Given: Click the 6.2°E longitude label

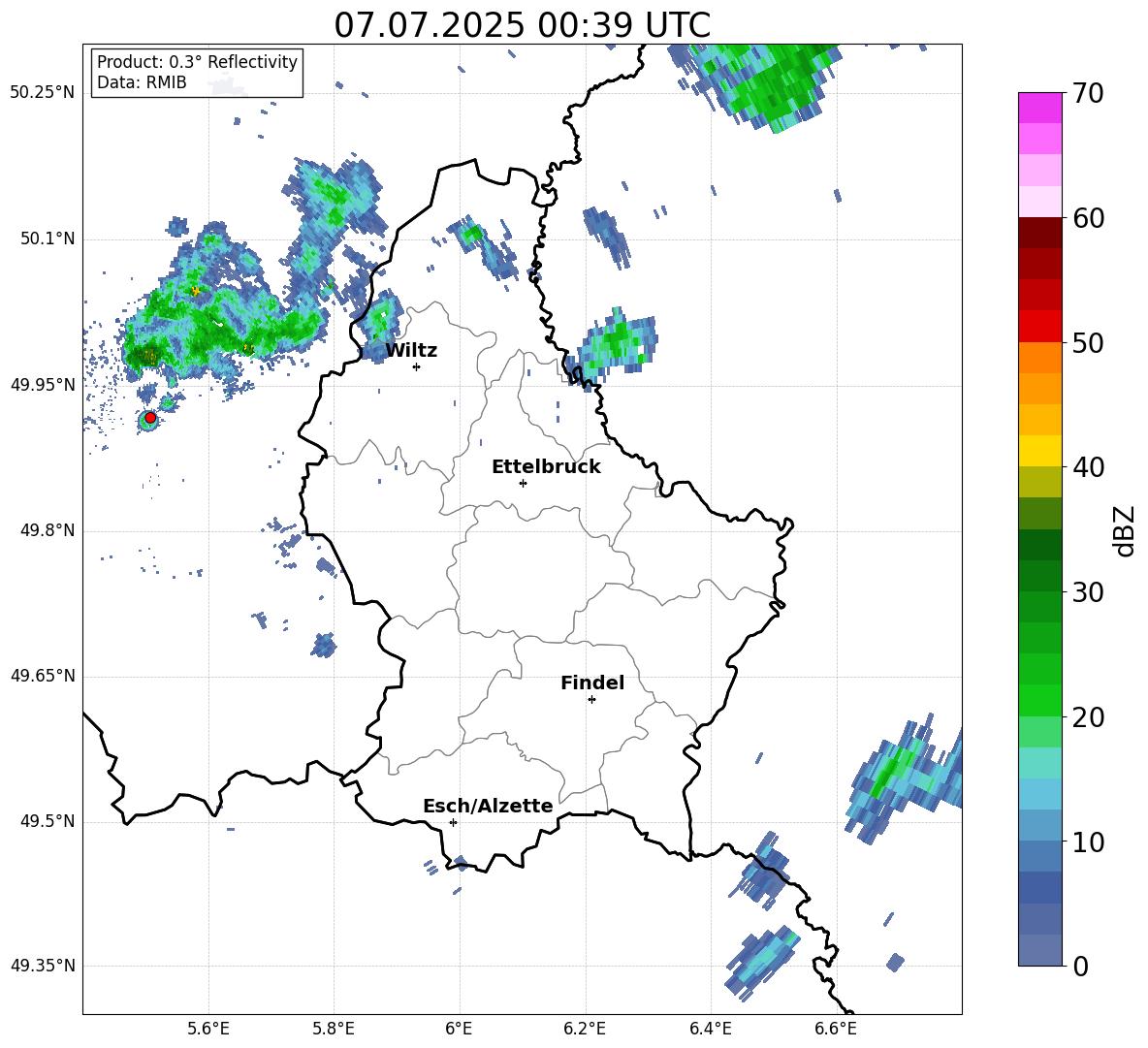Looking at the screenshot, I should (585, 1029).
